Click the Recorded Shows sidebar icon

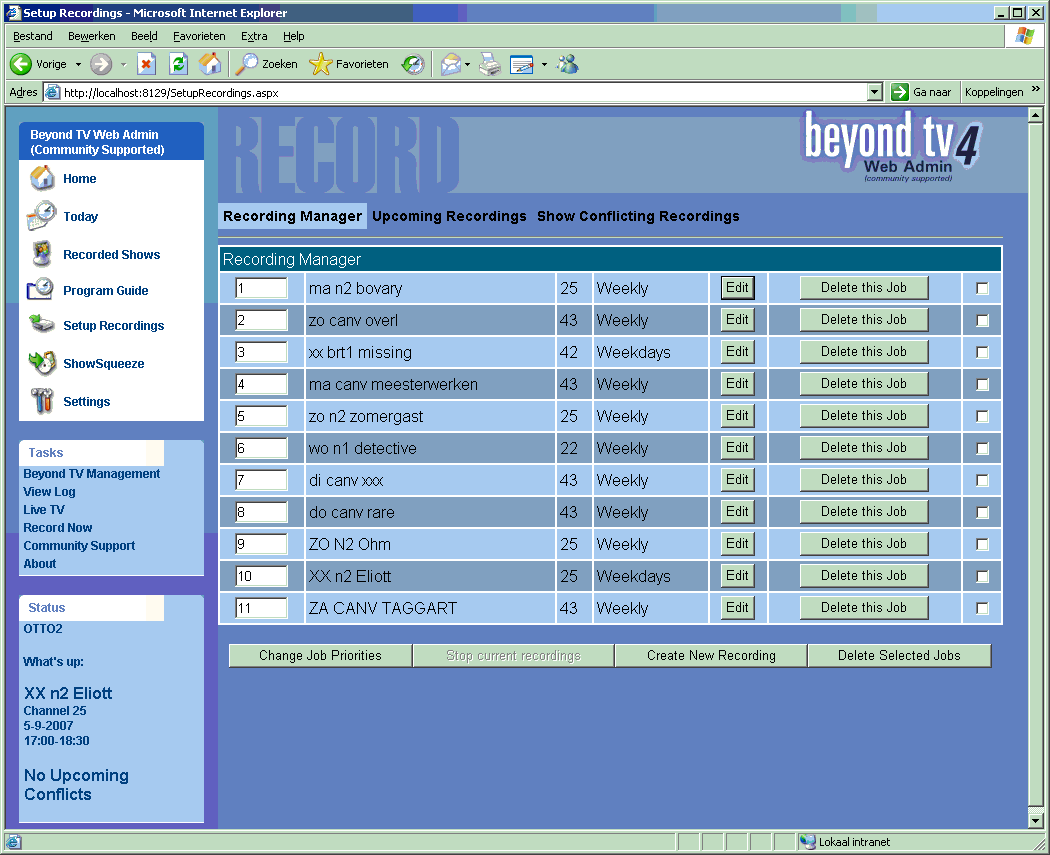(x=42, y=254)
